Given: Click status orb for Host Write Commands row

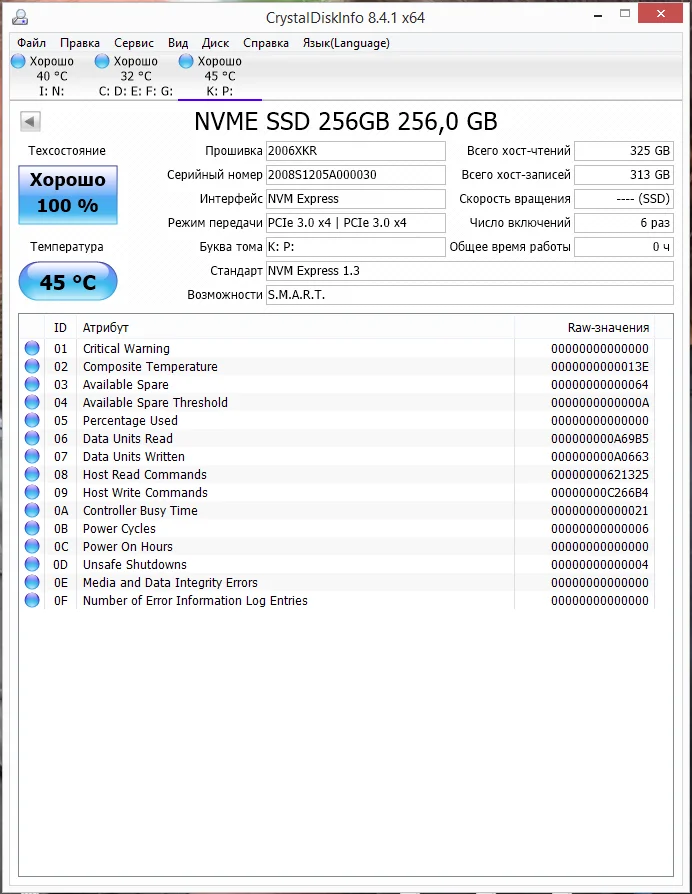Looking at the screenshot, I should pyautogui.click(x=32, y=492).
